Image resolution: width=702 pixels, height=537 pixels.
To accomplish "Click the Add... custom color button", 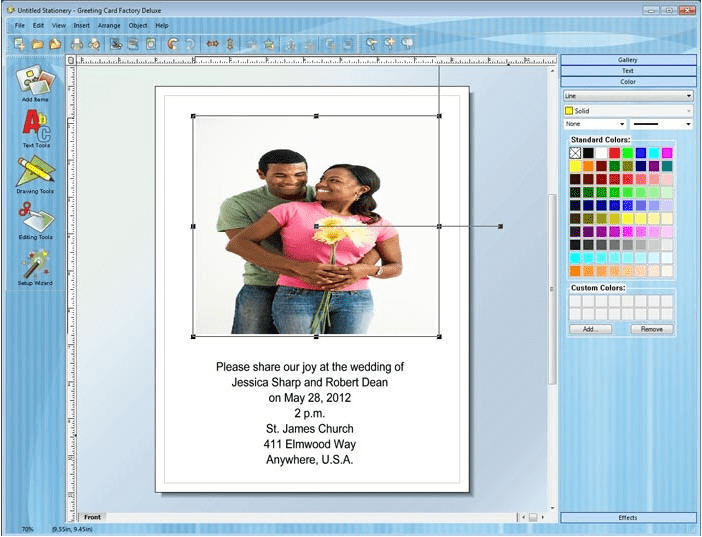I will (x=590, y=329).
